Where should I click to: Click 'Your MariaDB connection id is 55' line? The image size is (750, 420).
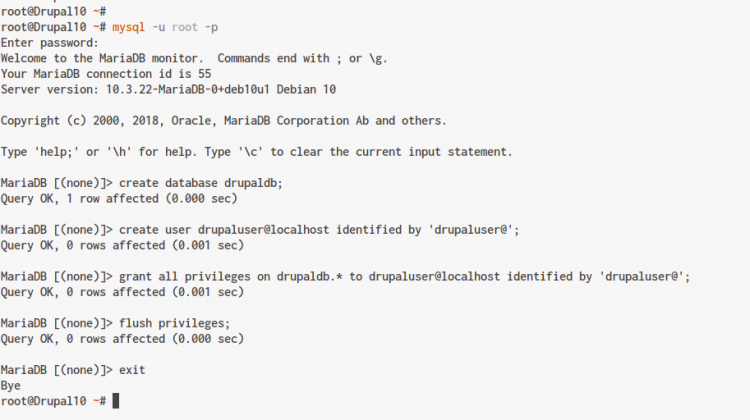point(105,74)
